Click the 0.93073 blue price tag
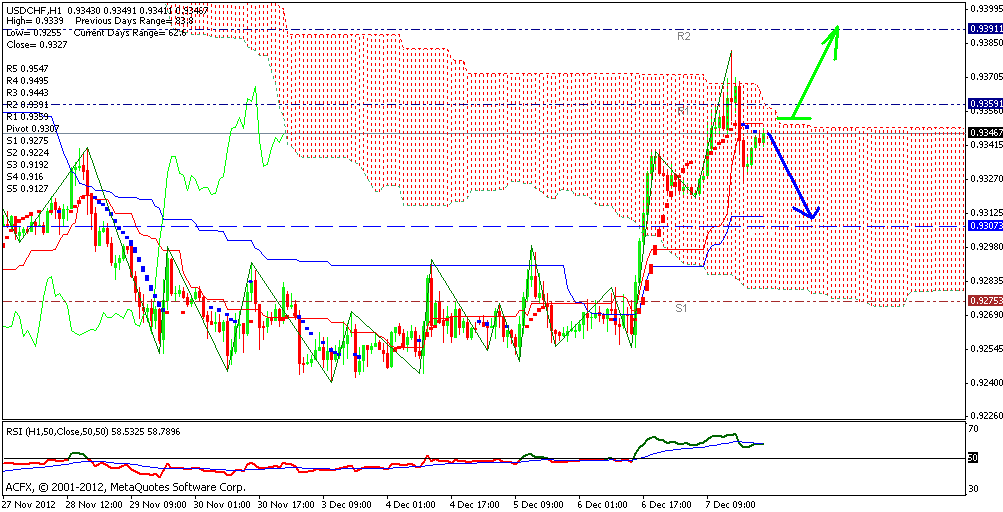This screenshot has height=512, width=1003. 985,226
